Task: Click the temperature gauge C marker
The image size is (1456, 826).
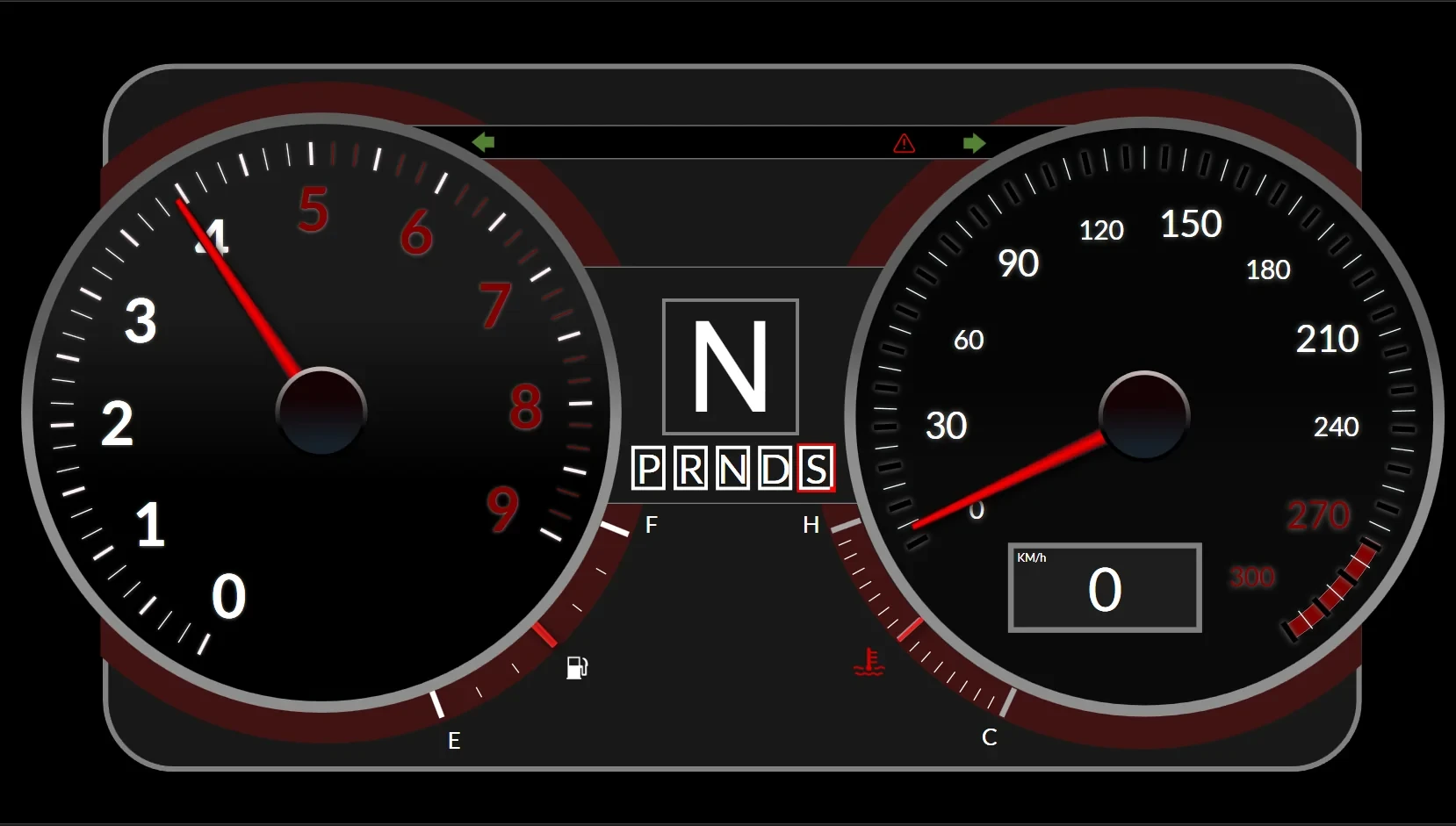Action: pyautogui.click(x=989, y=738)
